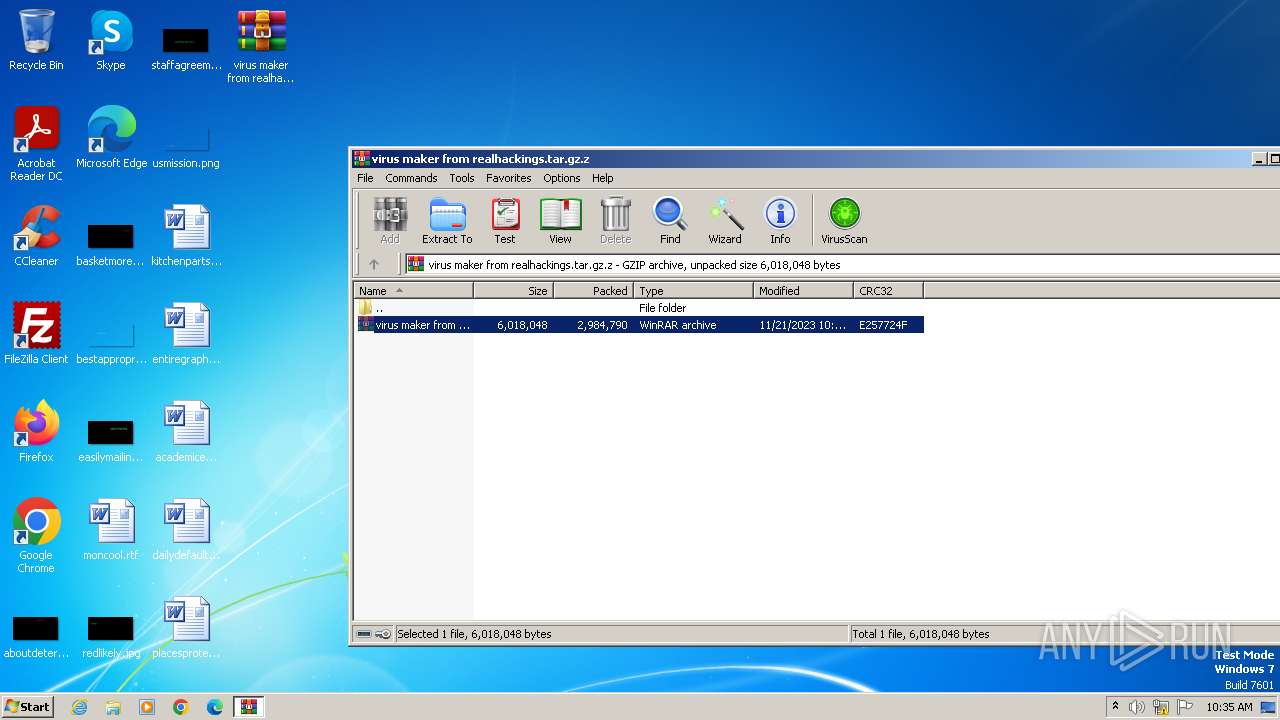Launch CCleaner from the desktop

coord(36,236)
